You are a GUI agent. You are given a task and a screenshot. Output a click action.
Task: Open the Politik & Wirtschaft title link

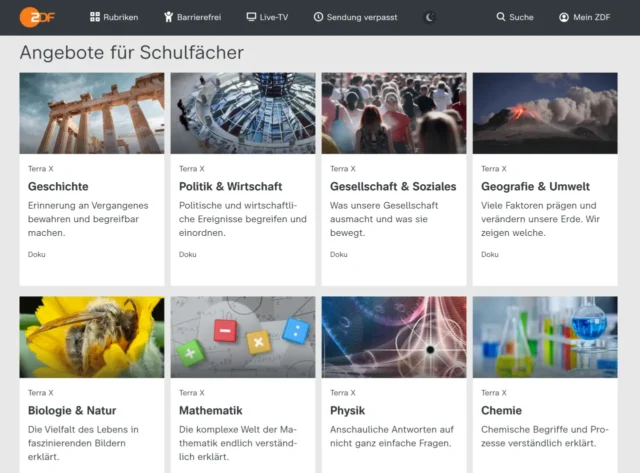[230, 186]
